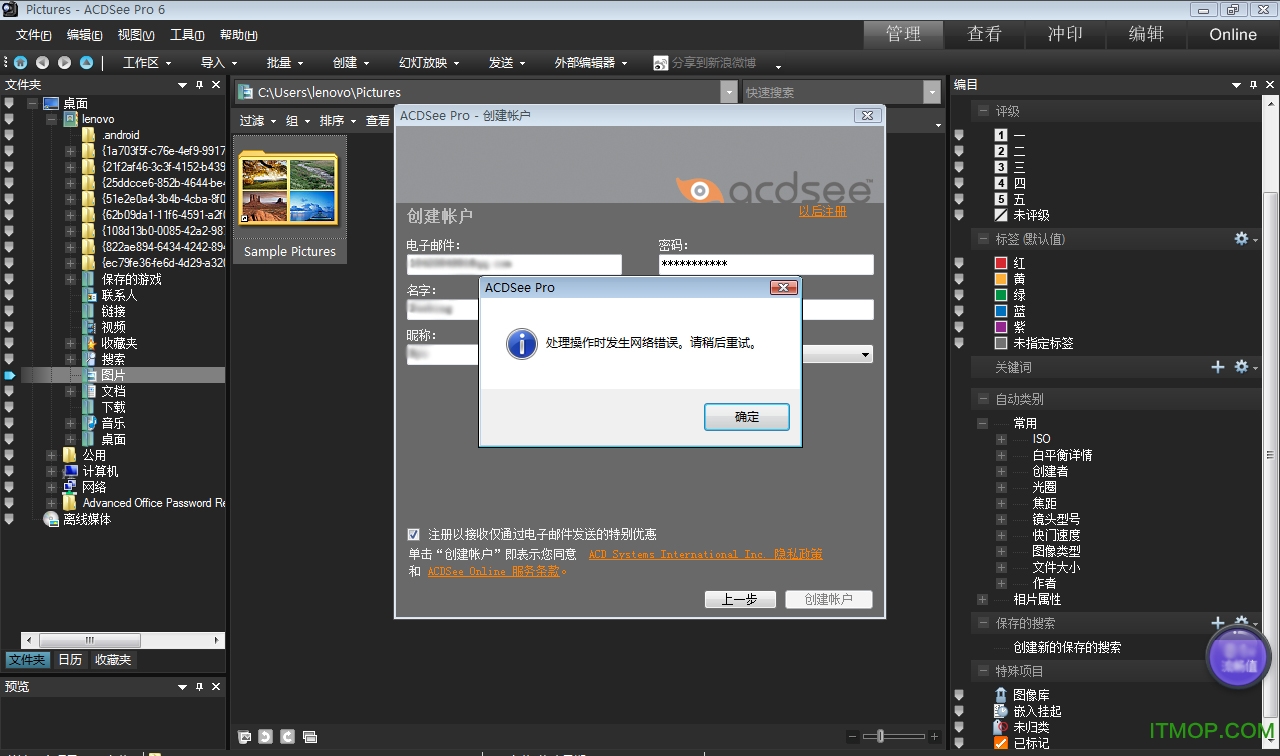
Task: Select the rating 1 icon
Action: (1001, 135)
